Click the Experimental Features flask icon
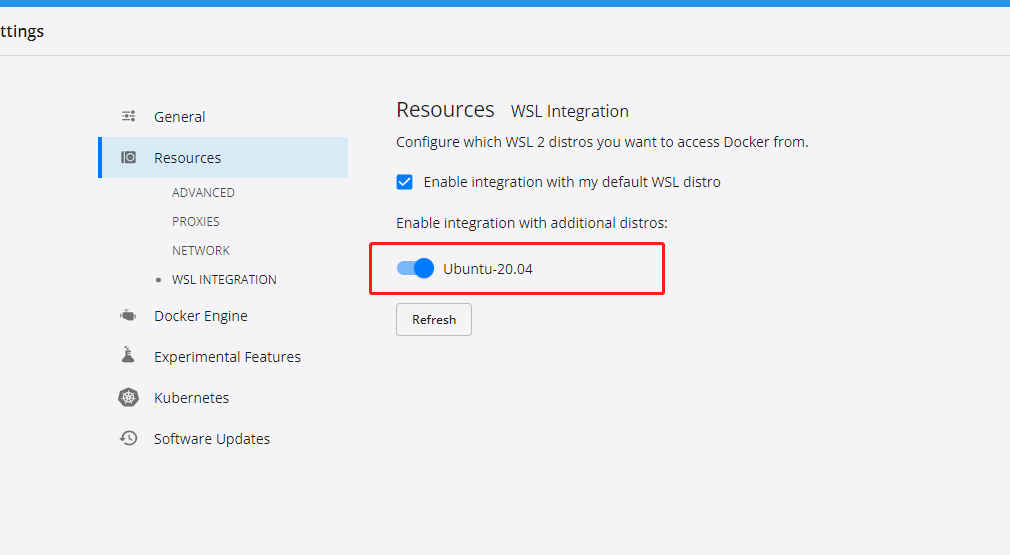 click(x=128, y=356)
